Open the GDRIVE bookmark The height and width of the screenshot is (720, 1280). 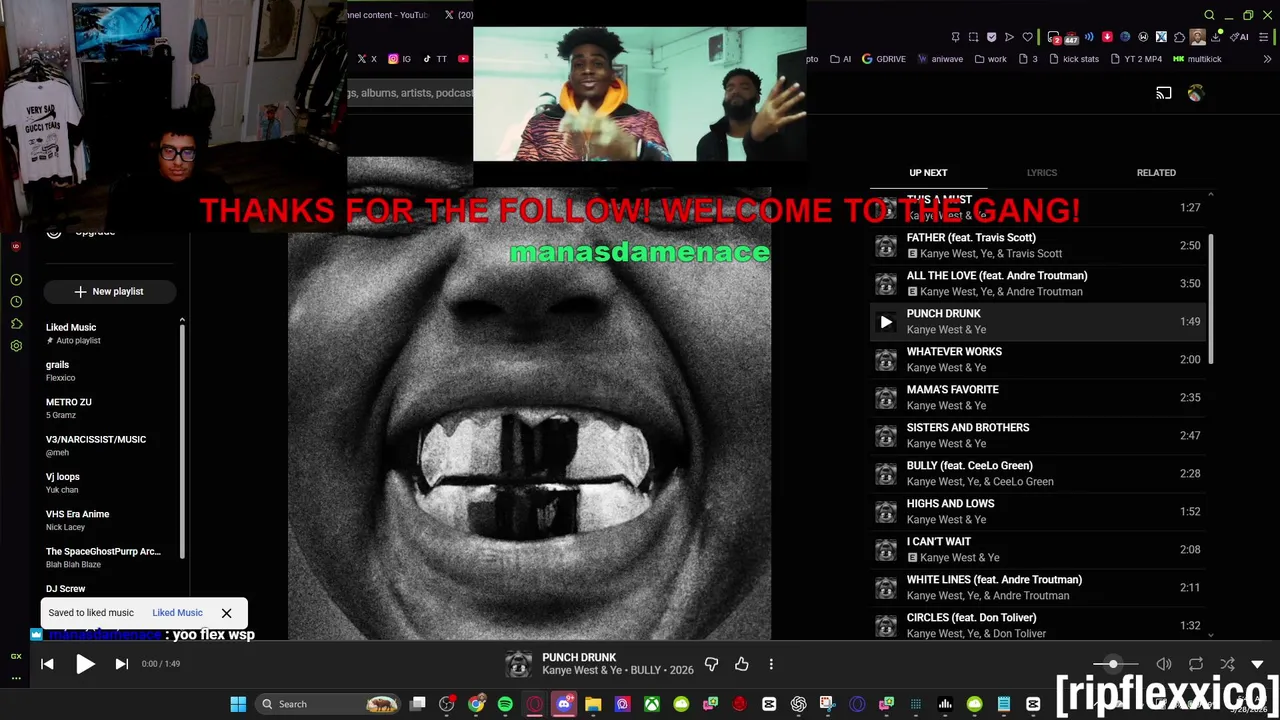click(883, 59)
